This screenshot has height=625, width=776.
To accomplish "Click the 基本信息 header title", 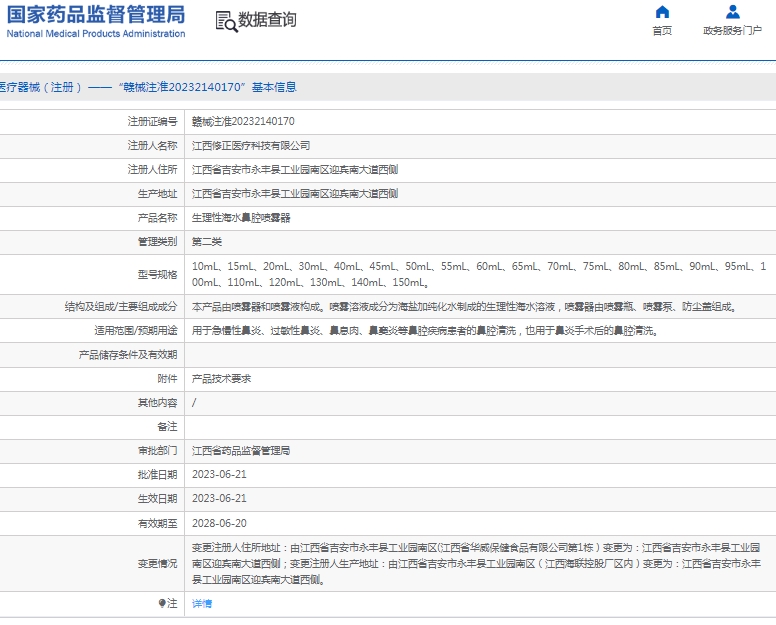I will point(274,87).
